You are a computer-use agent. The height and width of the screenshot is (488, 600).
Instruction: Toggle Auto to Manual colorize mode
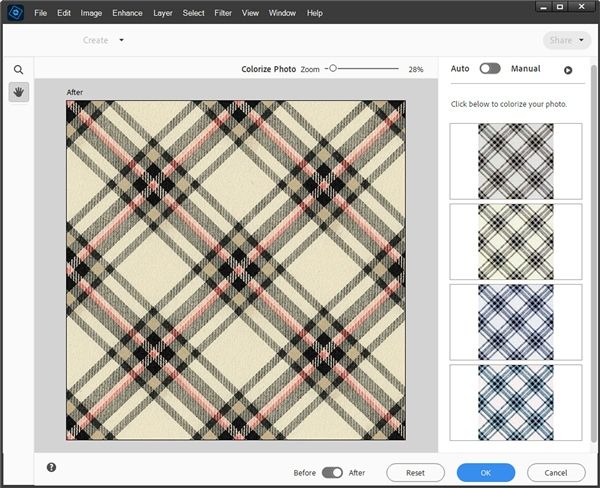point(490,69)
